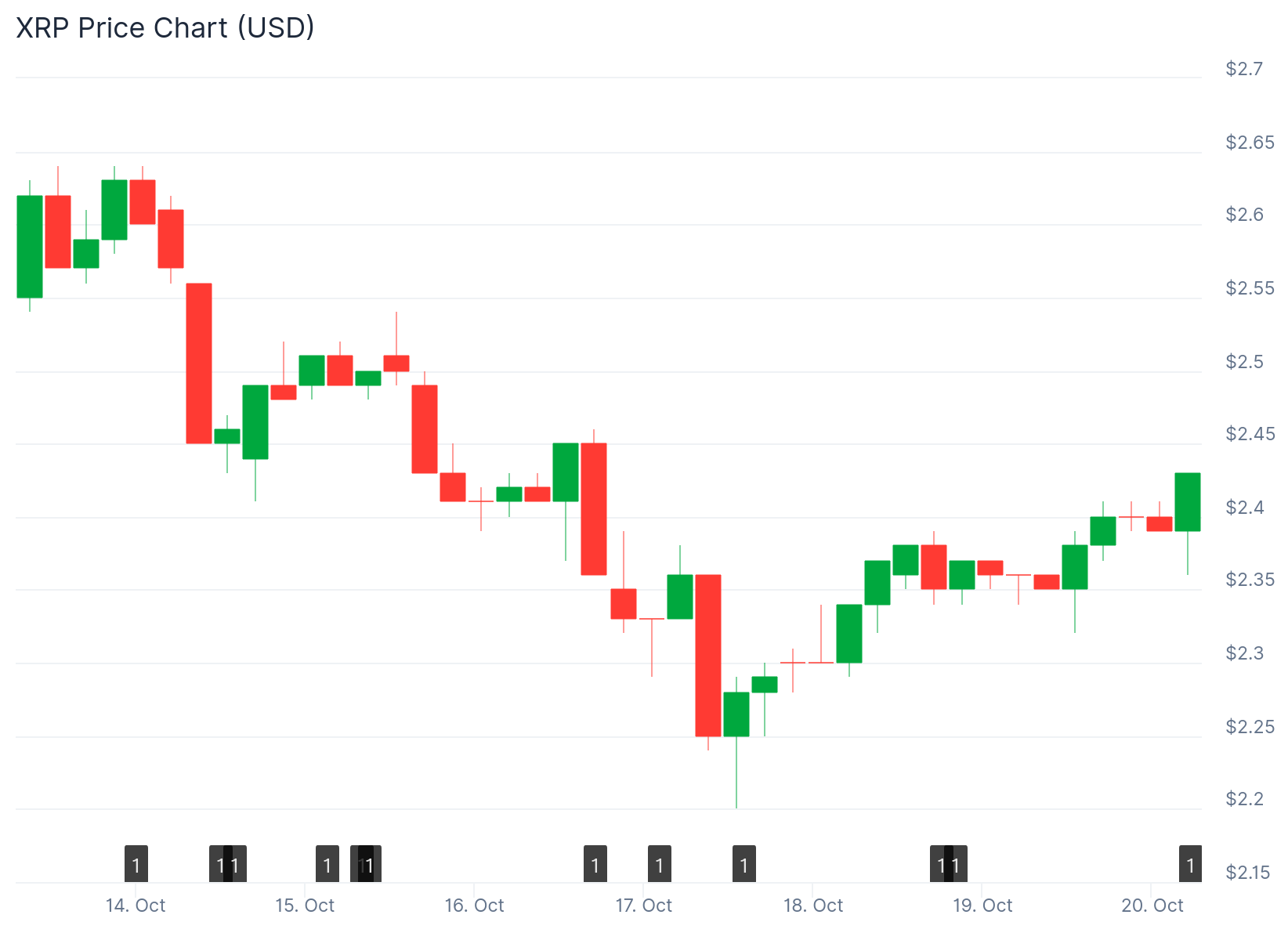This screenshot has width=1288, height=940.
Task: Click the 19. Oct date label
Action: click(982, 906)
